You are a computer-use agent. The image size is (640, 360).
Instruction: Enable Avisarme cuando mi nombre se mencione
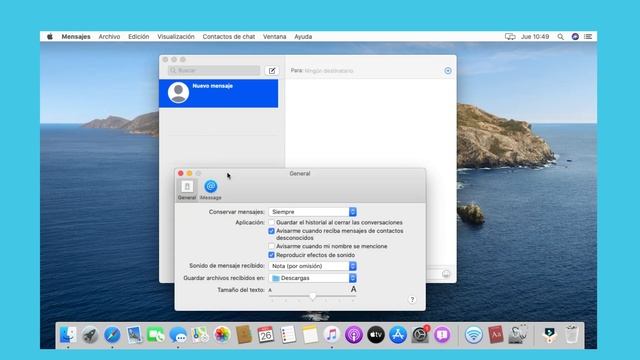click(x=271, y=247)
